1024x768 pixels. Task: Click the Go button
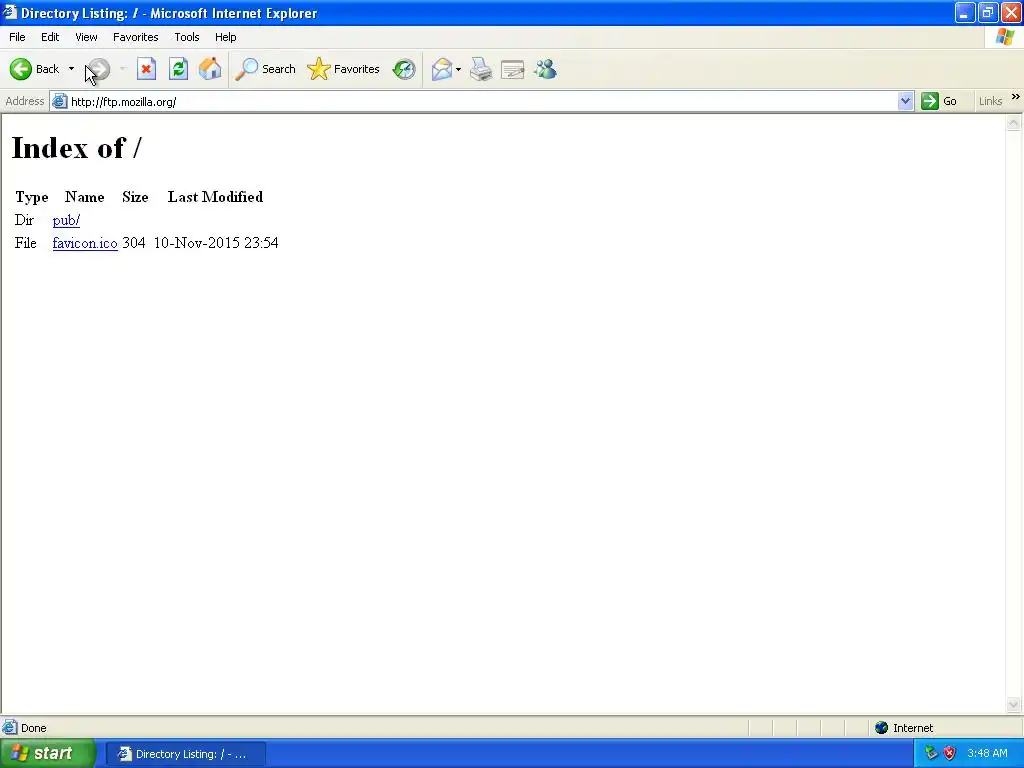point(939,101)
